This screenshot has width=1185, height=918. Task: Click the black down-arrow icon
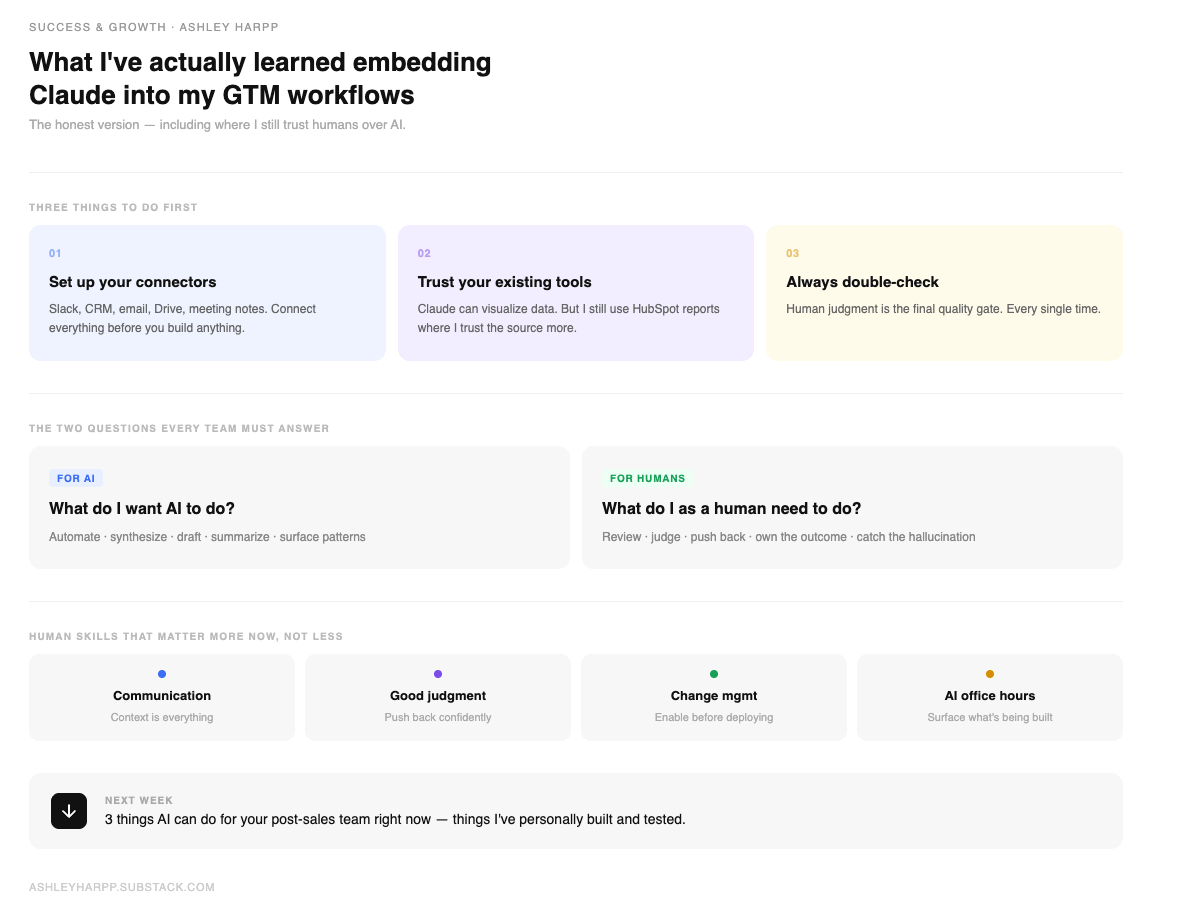pos(69,811)
